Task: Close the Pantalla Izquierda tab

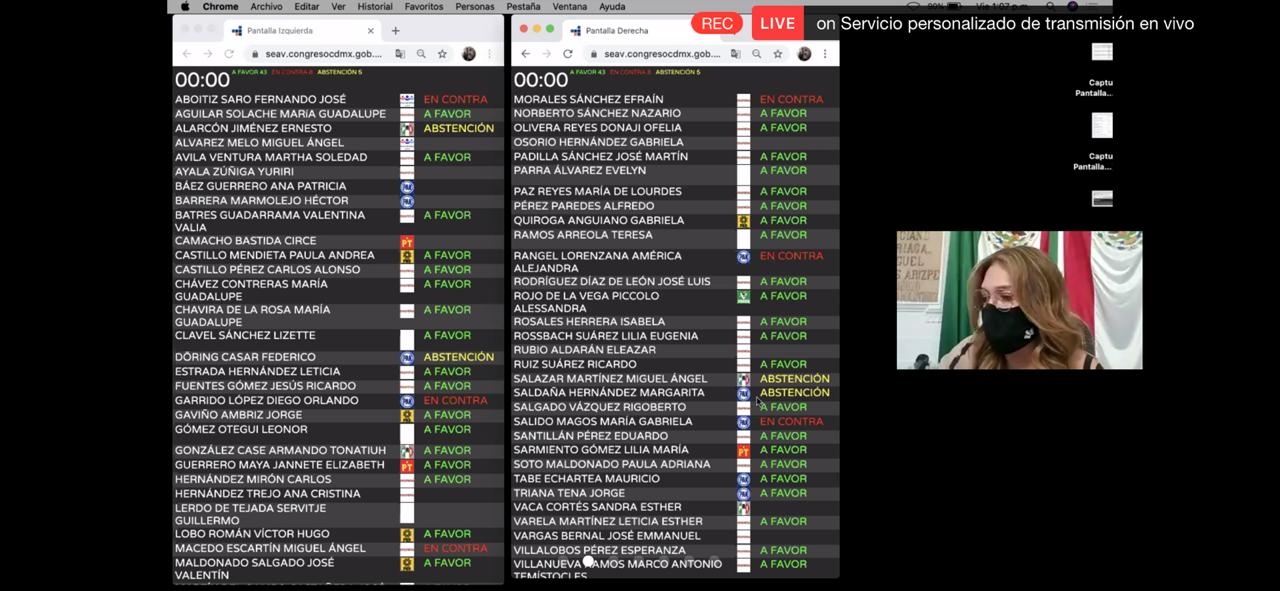Action: tap(371, 31)
